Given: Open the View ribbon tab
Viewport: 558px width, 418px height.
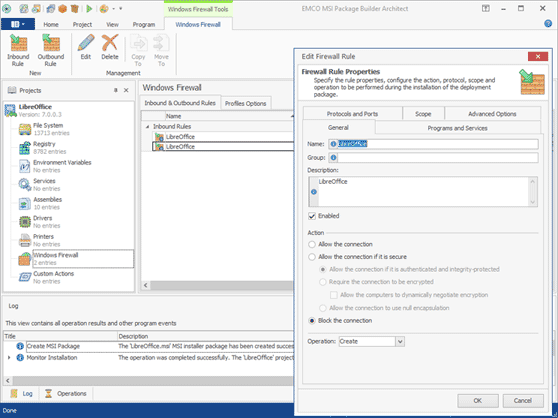Looking at the screenshot, I should pyautogui.click(x=112, y=25).
